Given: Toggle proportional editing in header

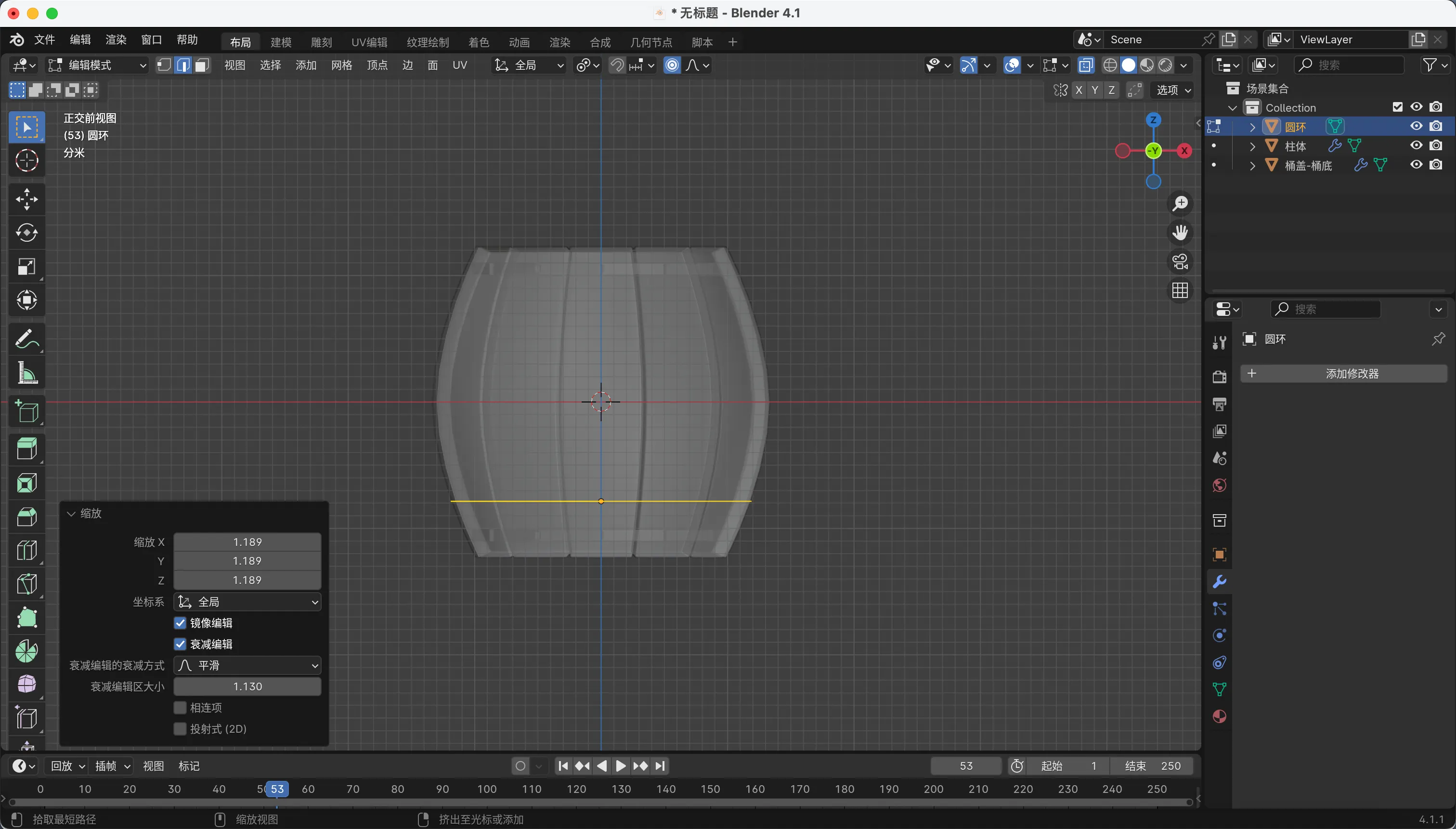Looking at the screenshot, I should click(x=672, y=65).
